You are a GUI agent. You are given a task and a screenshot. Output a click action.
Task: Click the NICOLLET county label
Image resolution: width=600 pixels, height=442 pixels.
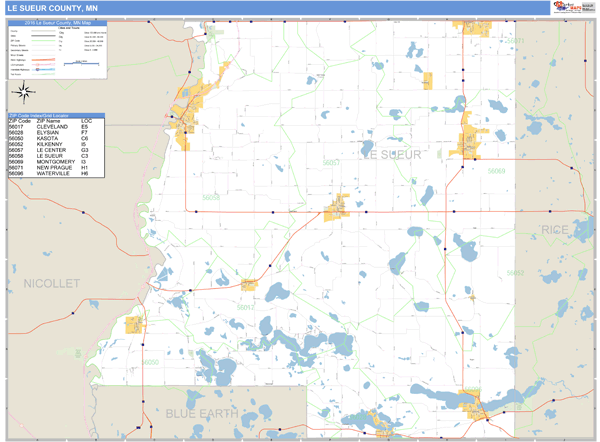point(48,284)
